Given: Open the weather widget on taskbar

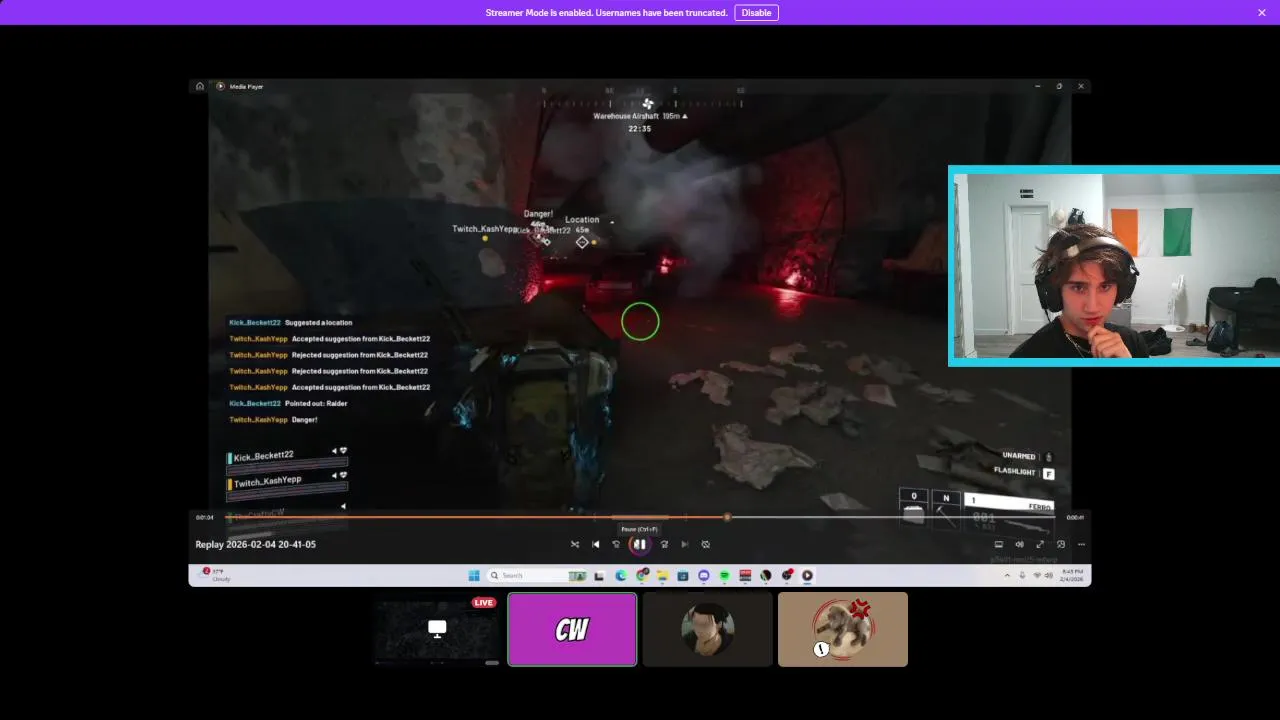Looking at the screenshot, I should pyautogui.click(x=216, y=575).
